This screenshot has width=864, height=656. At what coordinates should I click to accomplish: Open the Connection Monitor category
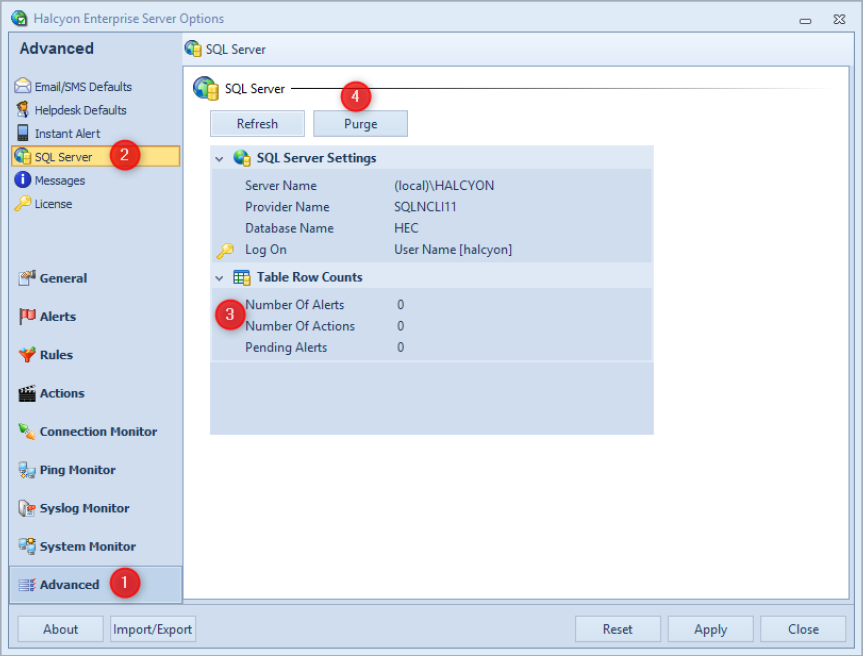97,432
